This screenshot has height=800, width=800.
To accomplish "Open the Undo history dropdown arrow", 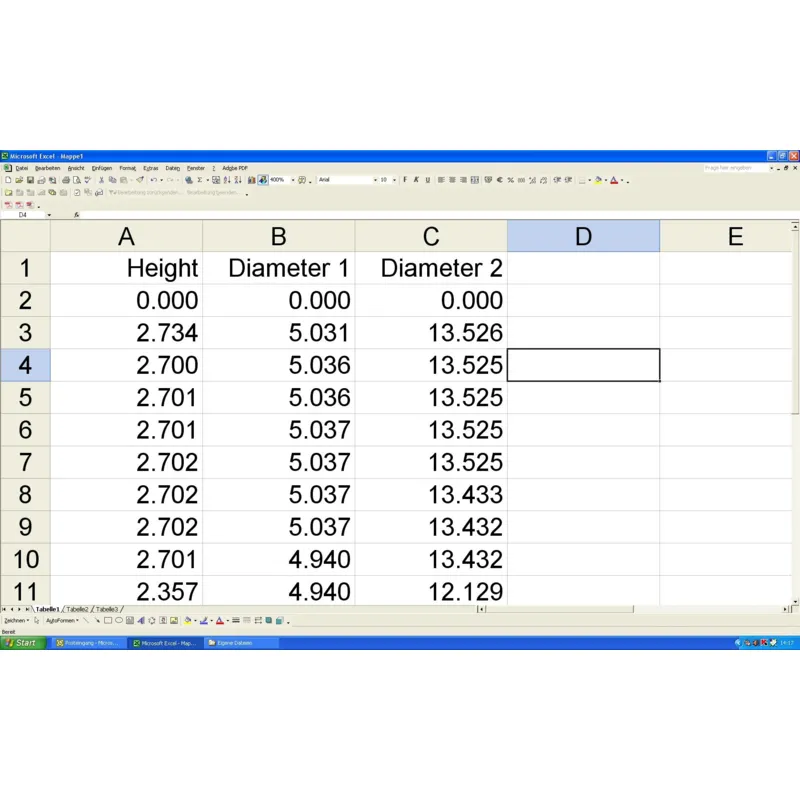I will pyautogui.click(x=161, y=180).
